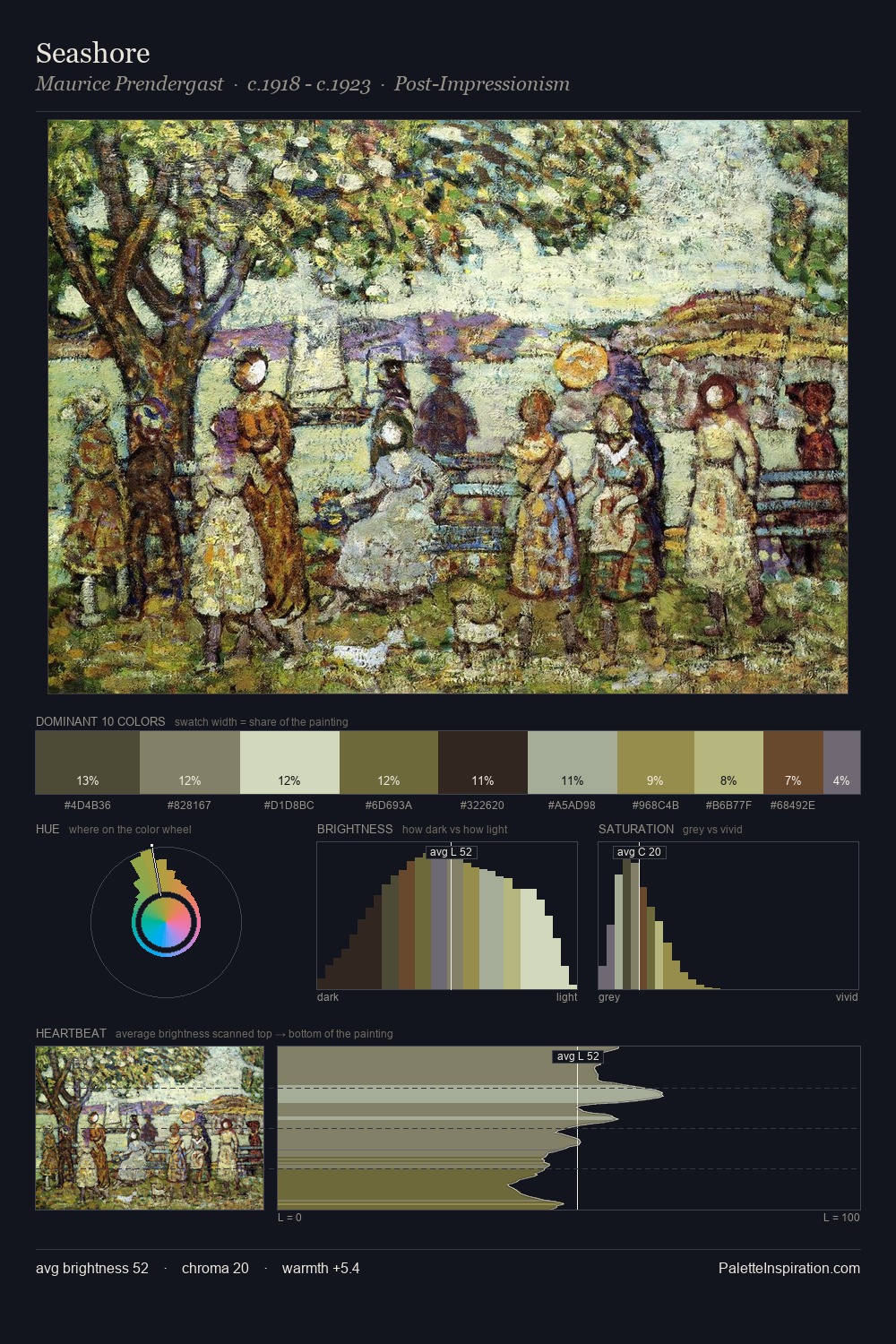Click the 'avg L 52' brightness histogram label
The height and width of the screenshot is (1344, 896).
point(451,852)
